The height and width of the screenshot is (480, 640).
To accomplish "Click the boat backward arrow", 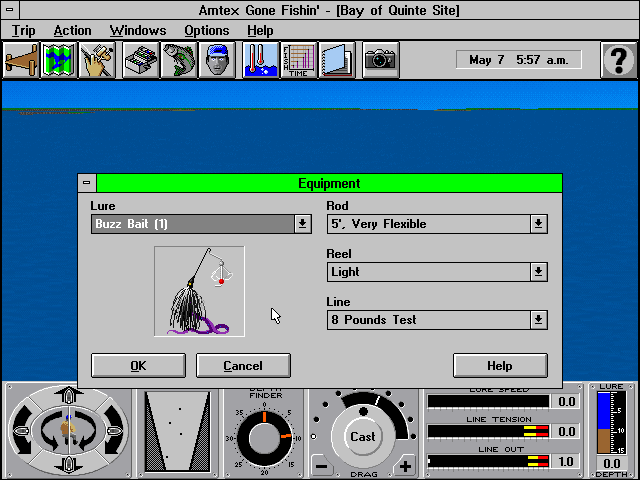I will tap(69, 464).
